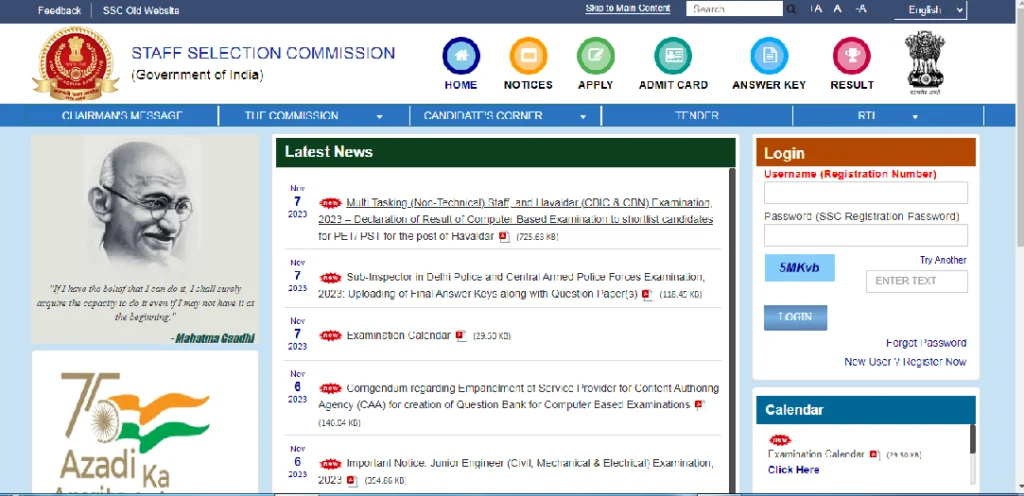Open the HOME icon

(x=461, y=56)
